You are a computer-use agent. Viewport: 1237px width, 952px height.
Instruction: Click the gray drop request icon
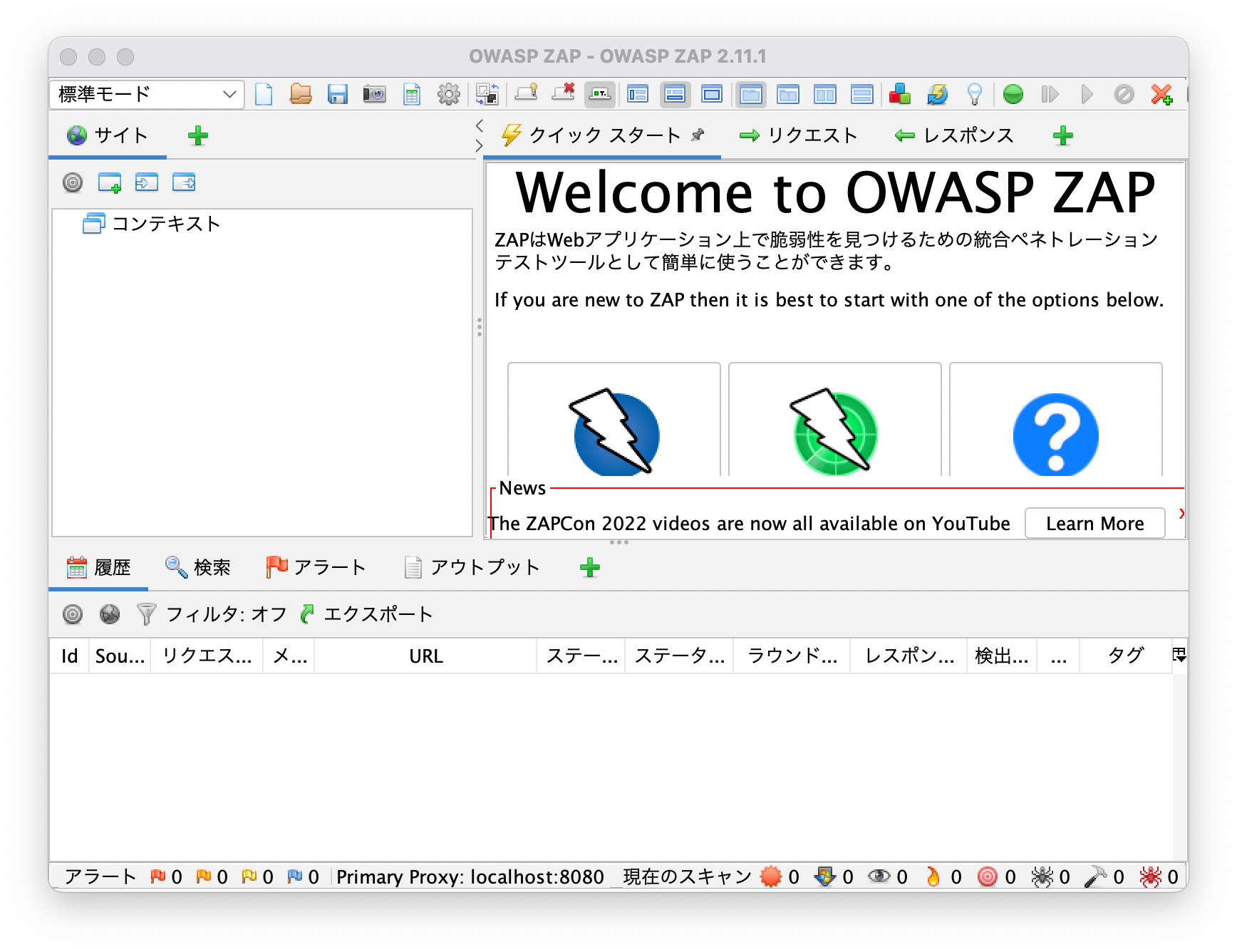pos(1124,94)
